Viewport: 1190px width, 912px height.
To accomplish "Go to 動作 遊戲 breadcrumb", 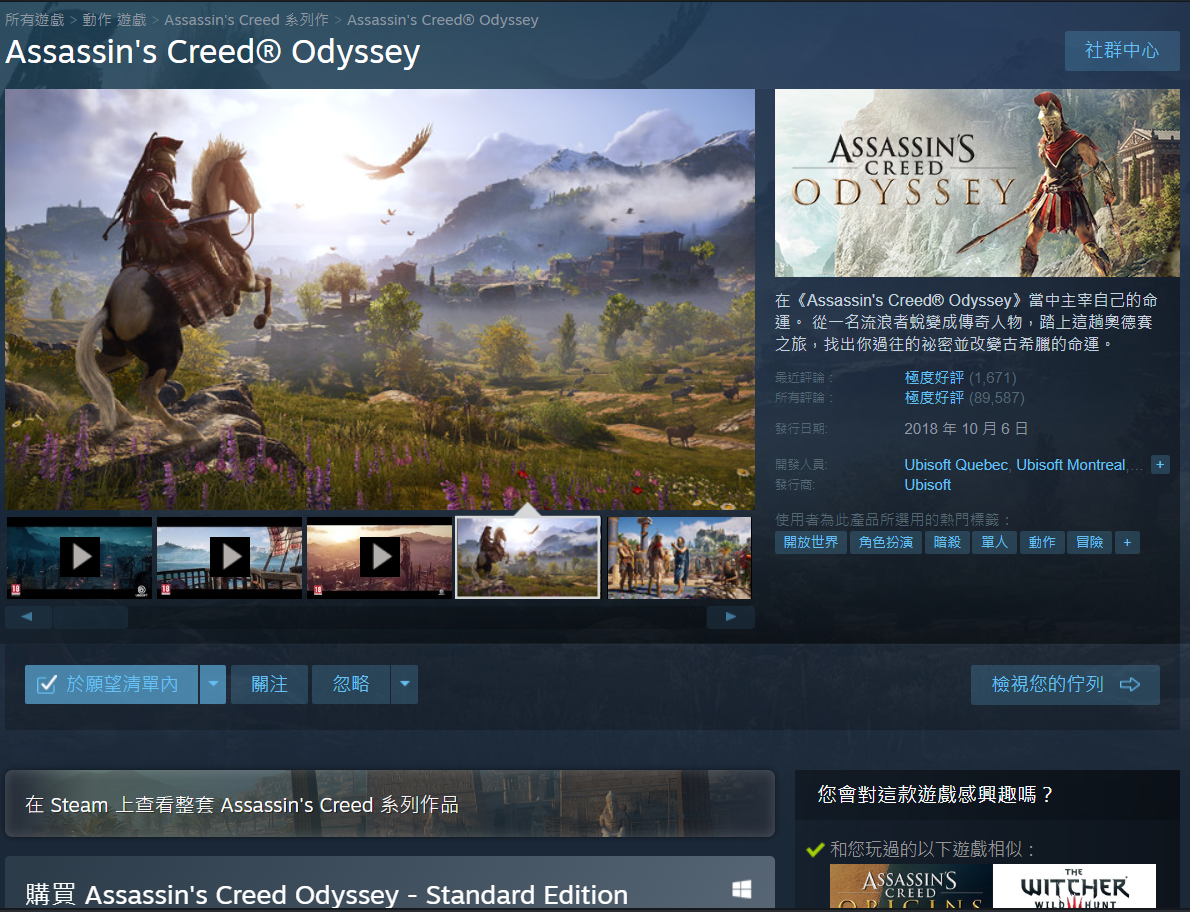I will (114, 20).
